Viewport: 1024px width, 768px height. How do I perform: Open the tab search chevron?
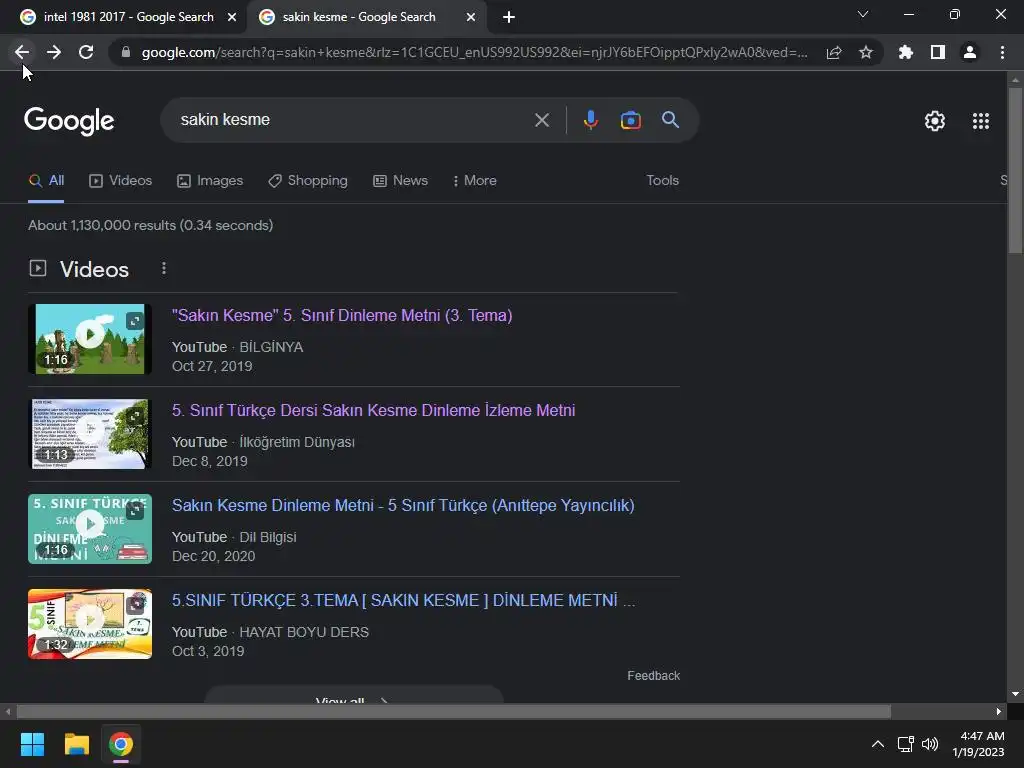click(863, 14)
